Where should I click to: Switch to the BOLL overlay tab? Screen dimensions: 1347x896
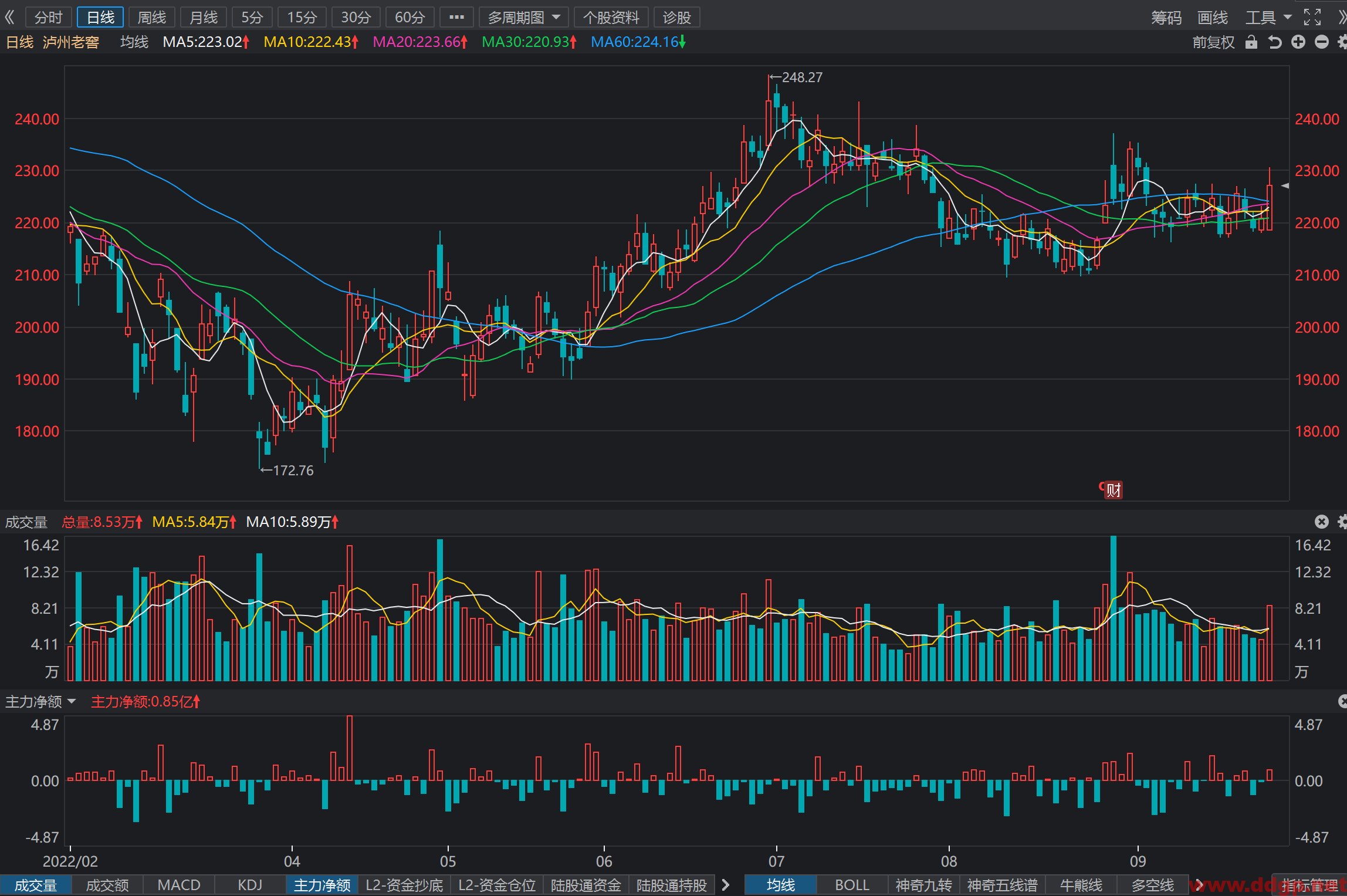pos(852,885)
